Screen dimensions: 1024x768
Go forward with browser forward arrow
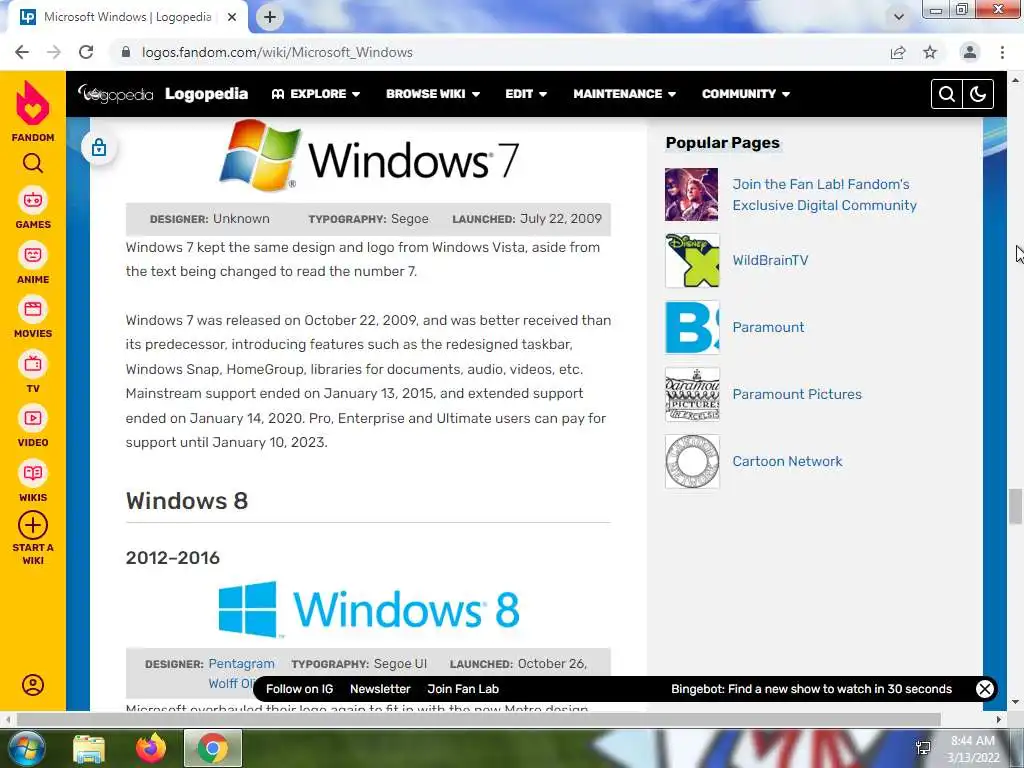click(54, 52)
